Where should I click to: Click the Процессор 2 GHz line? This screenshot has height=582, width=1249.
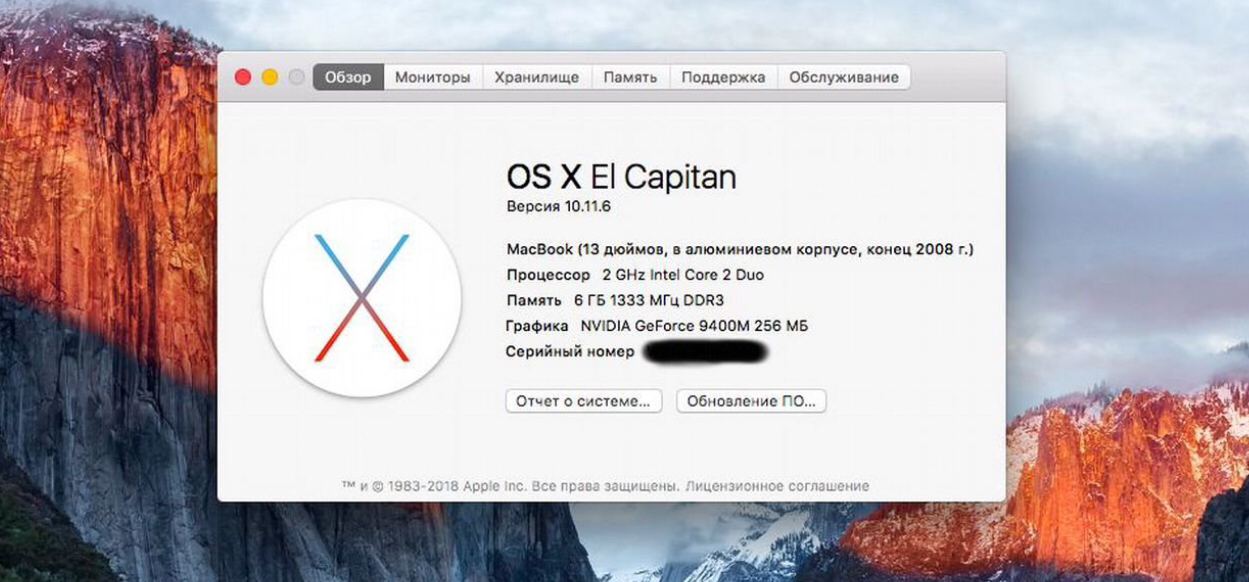[x=636, y=274]
